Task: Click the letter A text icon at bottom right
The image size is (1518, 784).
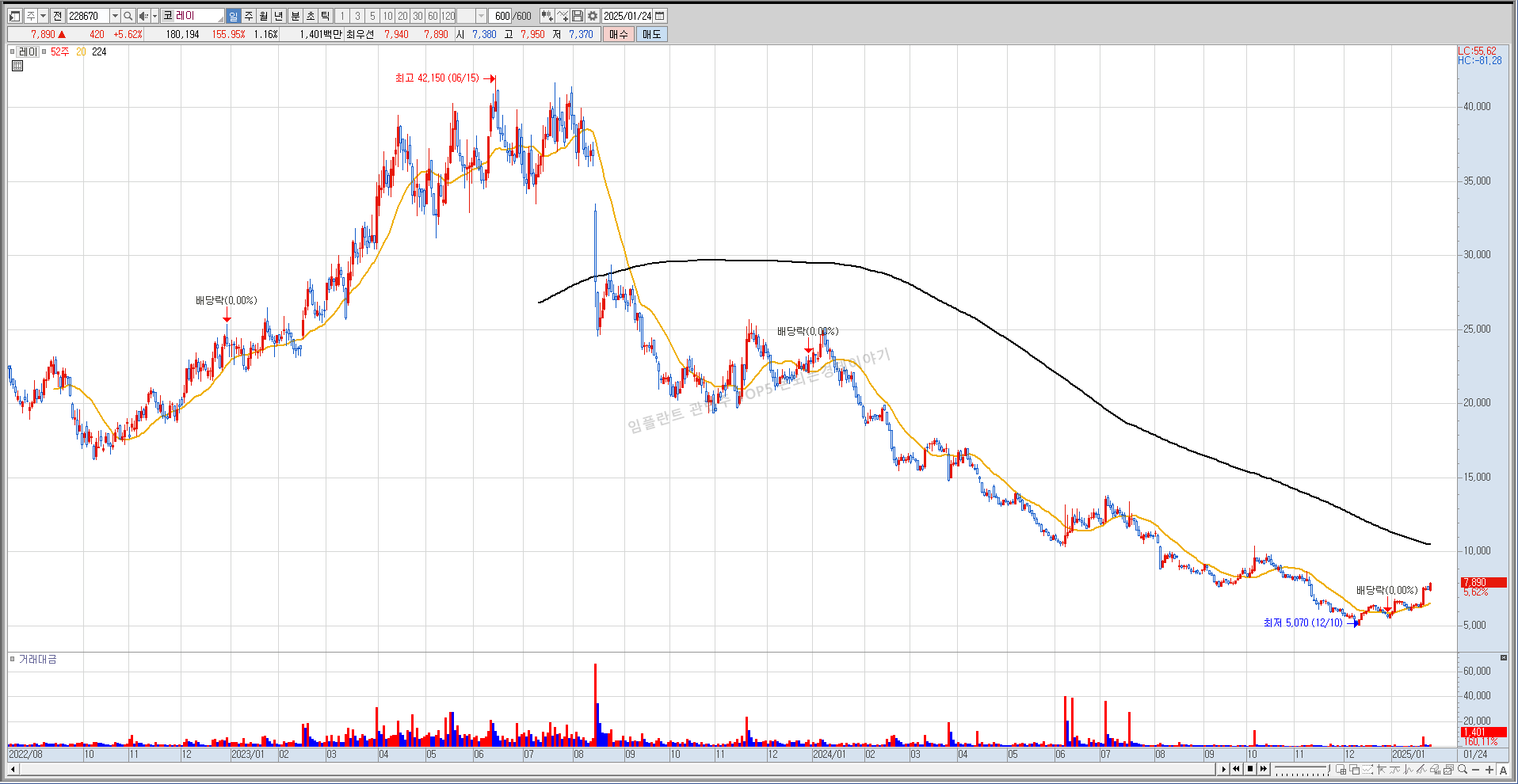Action: coord(1503,770)
